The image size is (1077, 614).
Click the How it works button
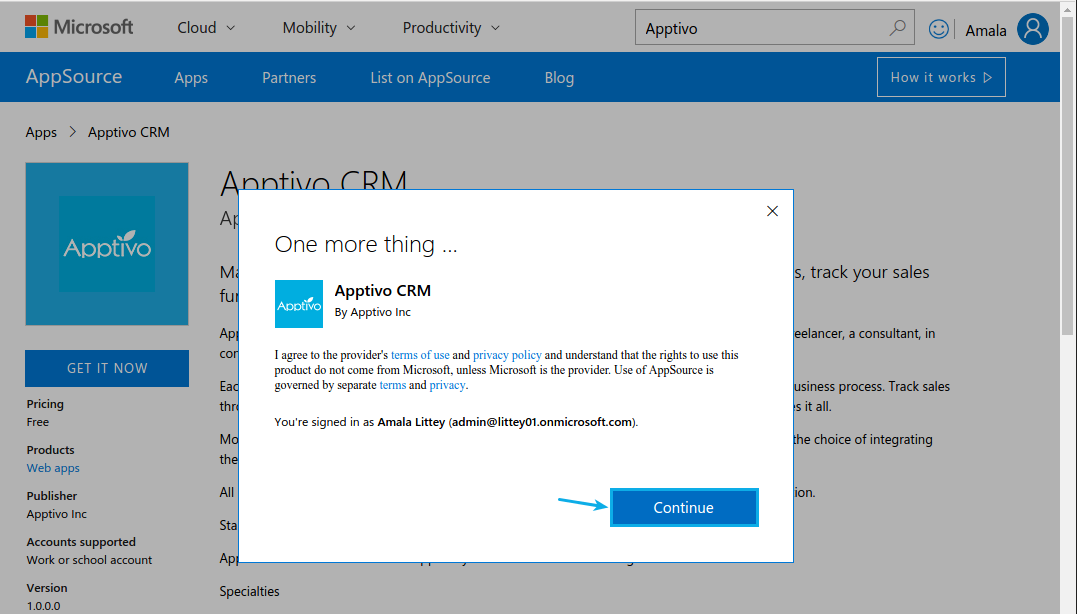click(941, 77)
